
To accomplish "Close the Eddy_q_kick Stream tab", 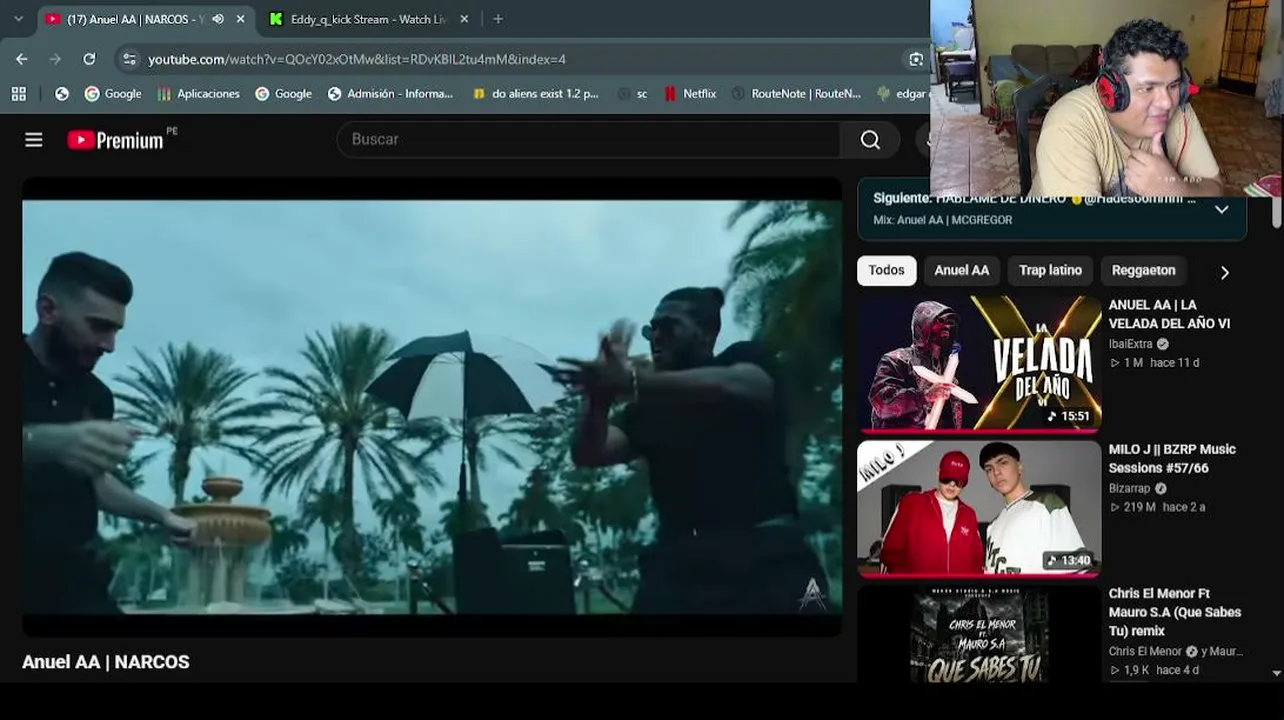I will pos(466,19).
